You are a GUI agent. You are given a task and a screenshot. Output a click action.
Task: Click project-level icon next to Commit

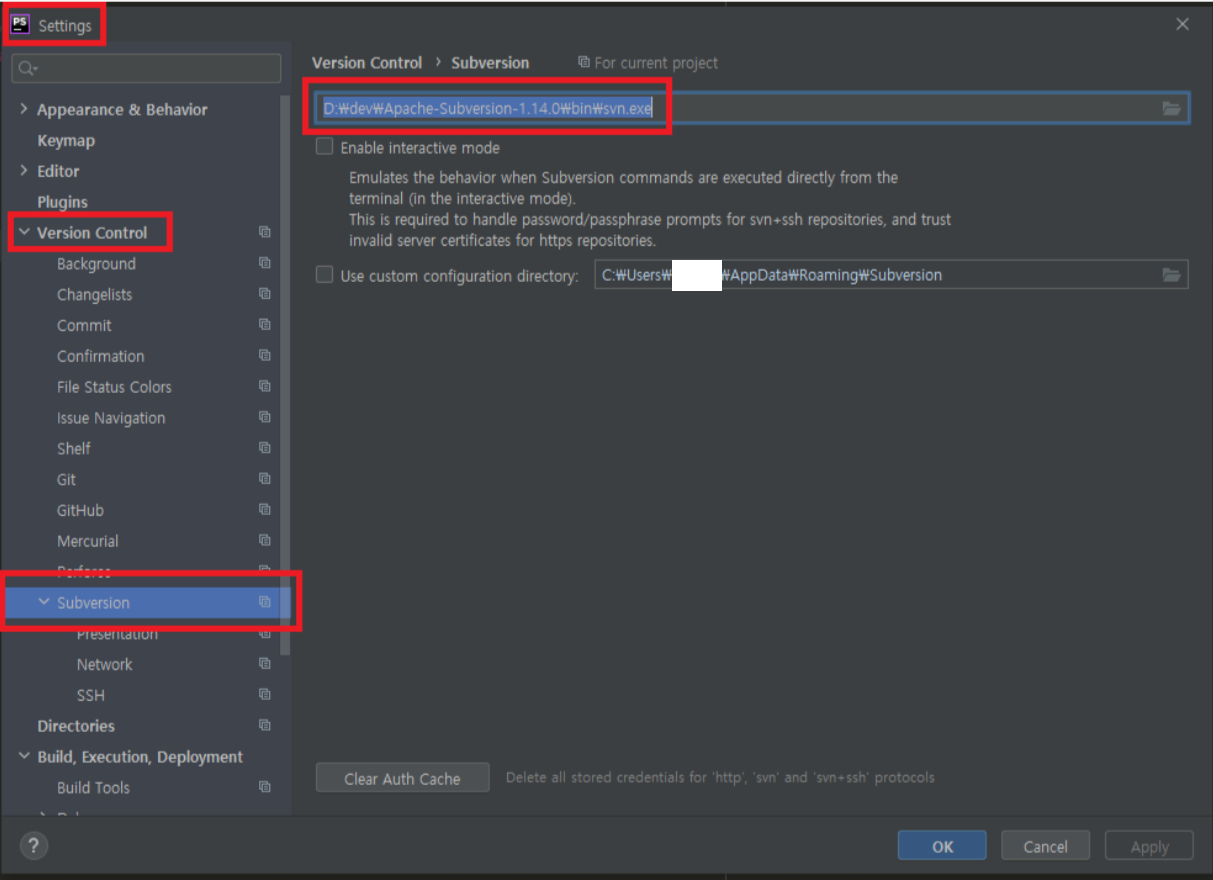point(264,325)
